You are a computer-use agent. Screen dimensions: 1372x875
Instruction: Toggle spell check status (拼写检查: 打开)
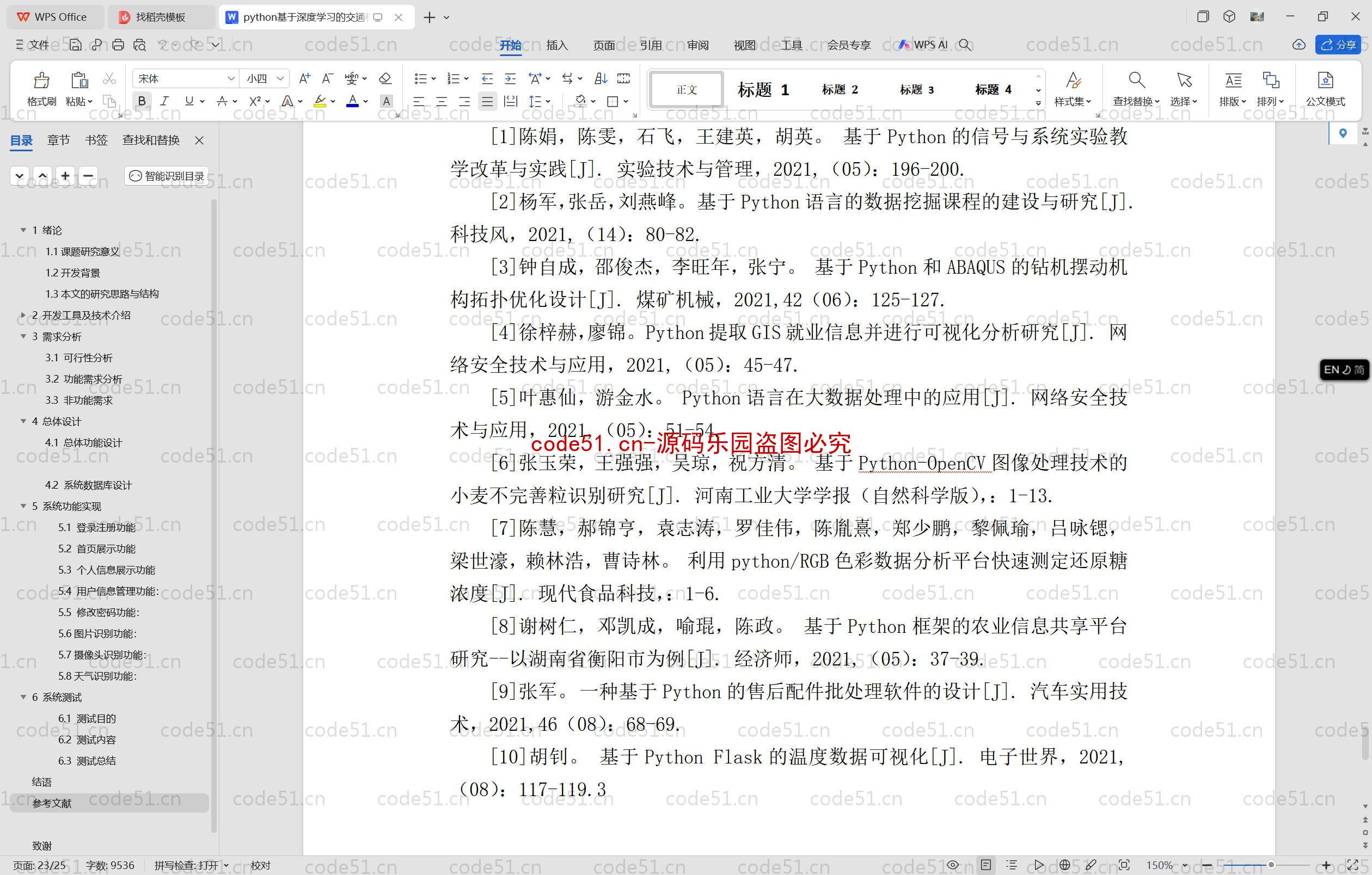click(191, 865)
